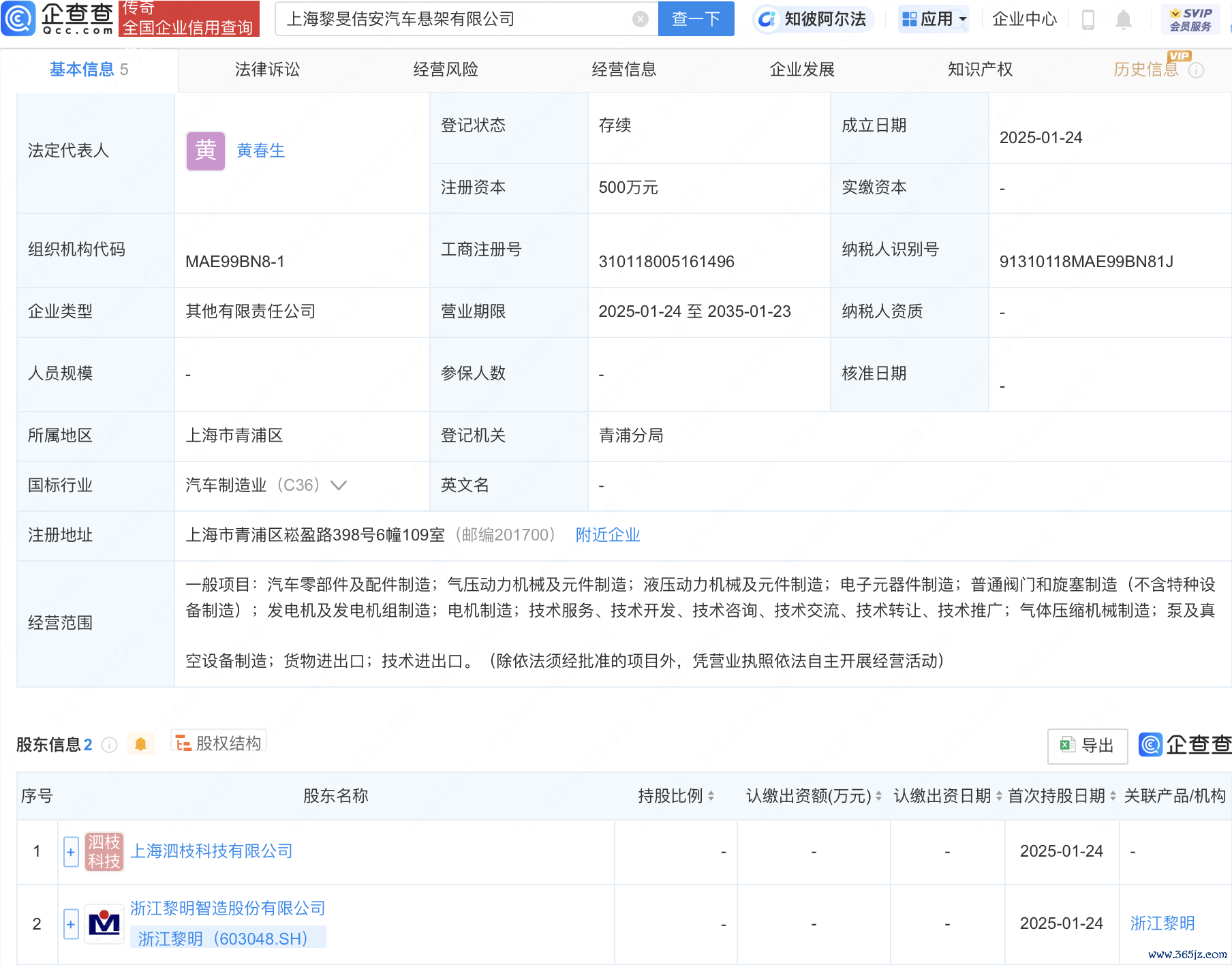Switch to the 基本信息 tab
Viewport: 1232px width, 965px height.
click(x=89, y=70)
